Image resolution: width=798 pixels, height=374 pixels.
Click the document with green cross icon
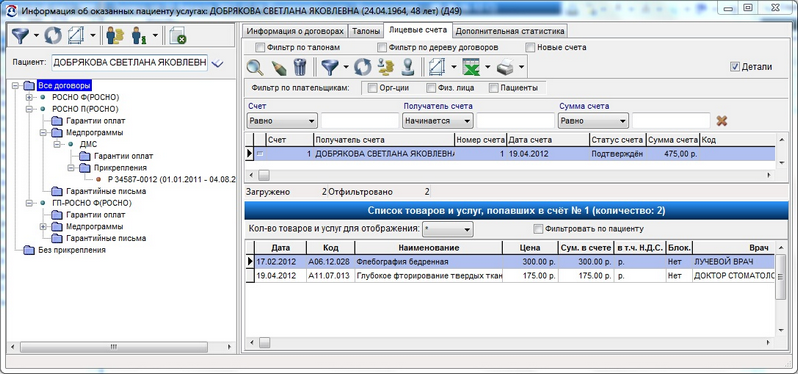coord(177,36)
